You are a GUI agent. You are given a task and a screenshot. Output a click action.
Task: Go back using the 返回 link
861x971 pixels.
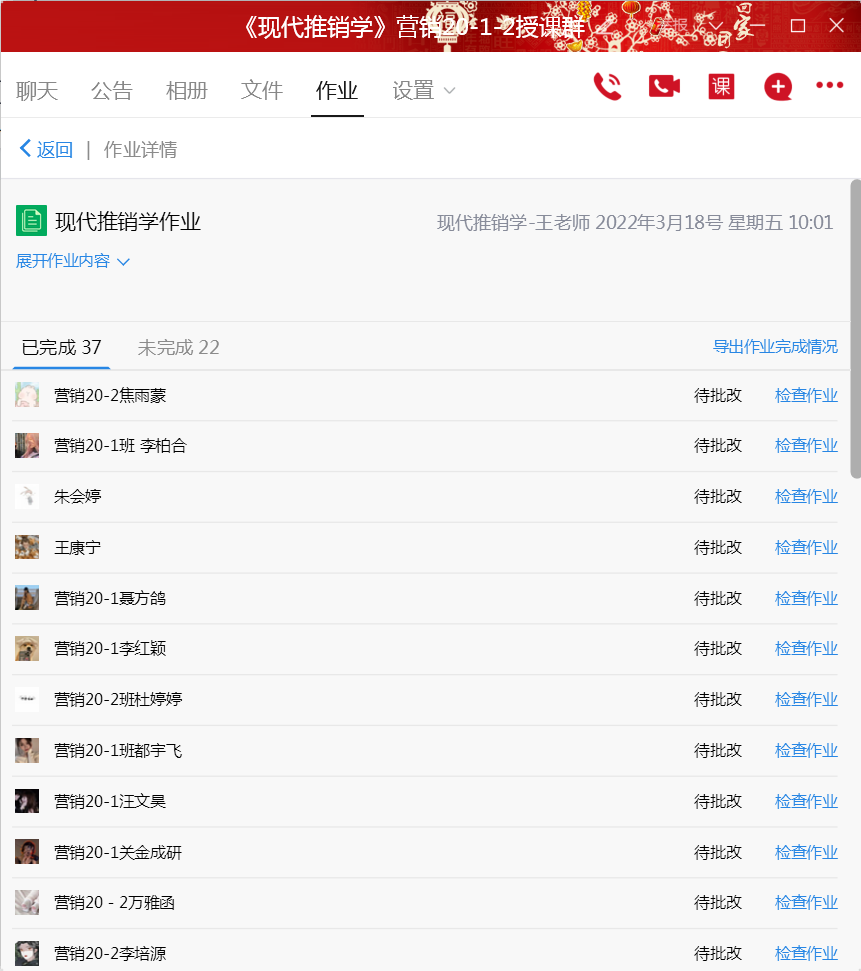coord(46,150)
